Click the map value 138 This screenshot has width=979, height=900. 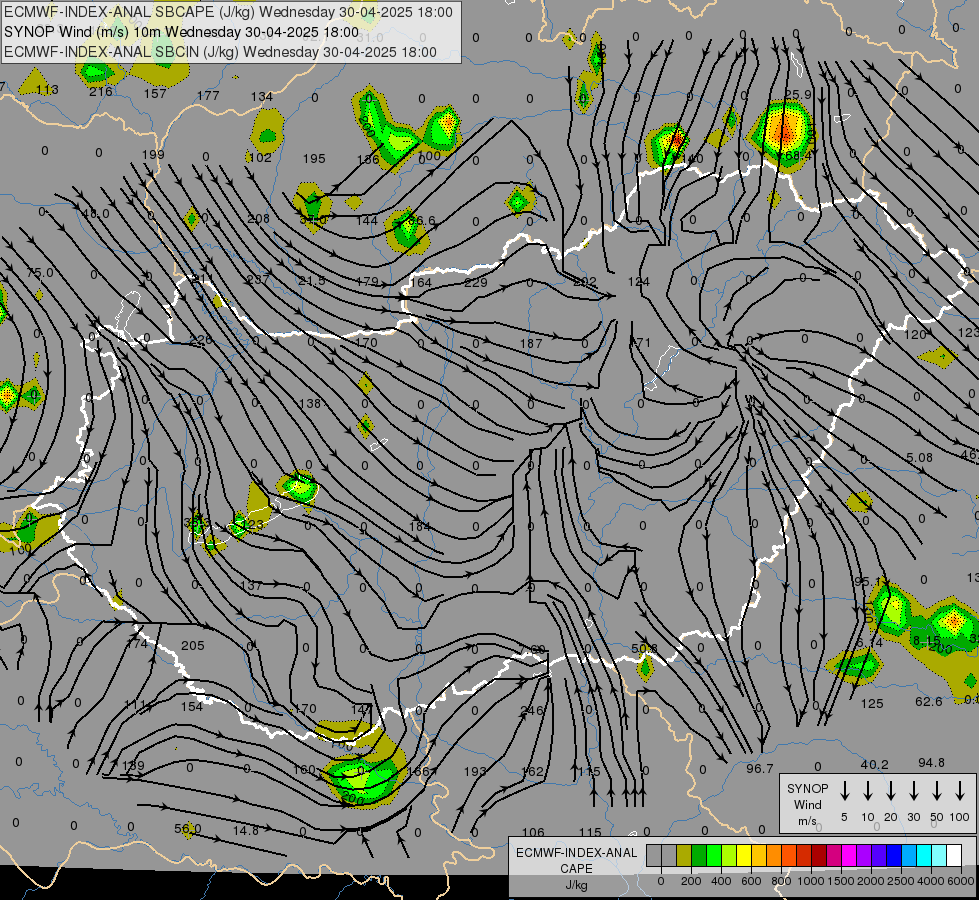(x=310, y=403)
